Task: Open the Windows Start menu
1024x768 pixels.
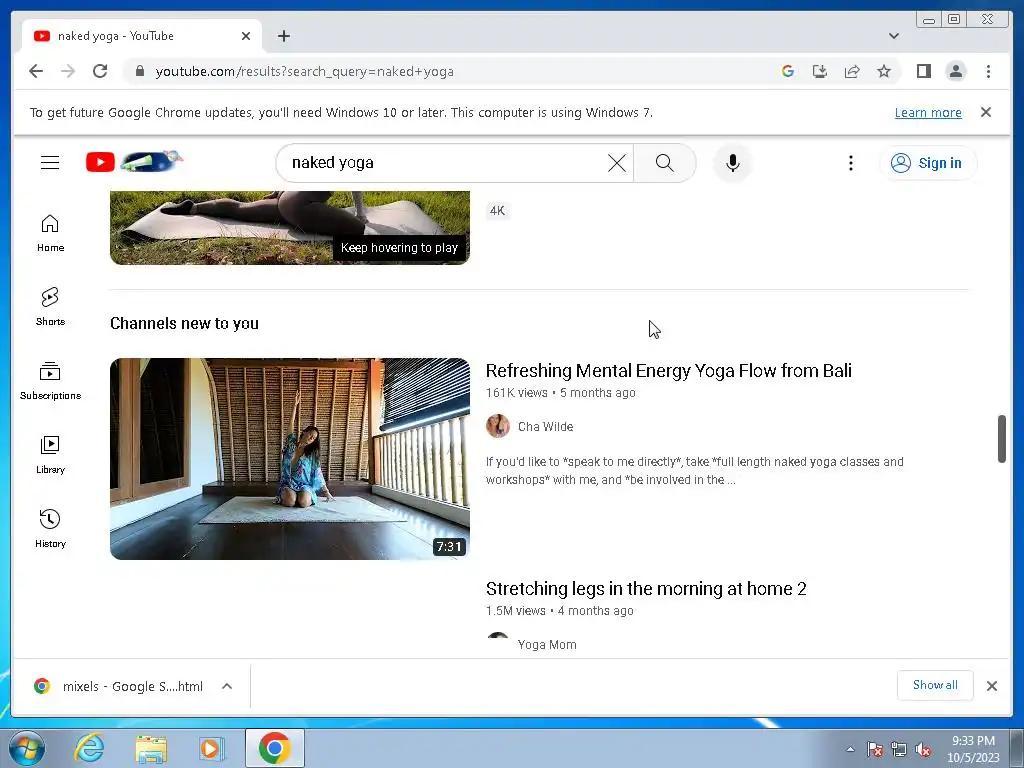Action: (27, 748)
